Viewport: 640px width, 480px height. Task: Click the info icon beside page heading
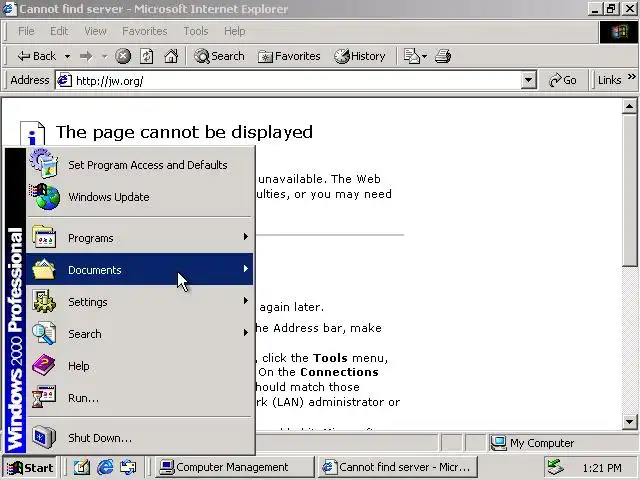(x=32, y=133)
